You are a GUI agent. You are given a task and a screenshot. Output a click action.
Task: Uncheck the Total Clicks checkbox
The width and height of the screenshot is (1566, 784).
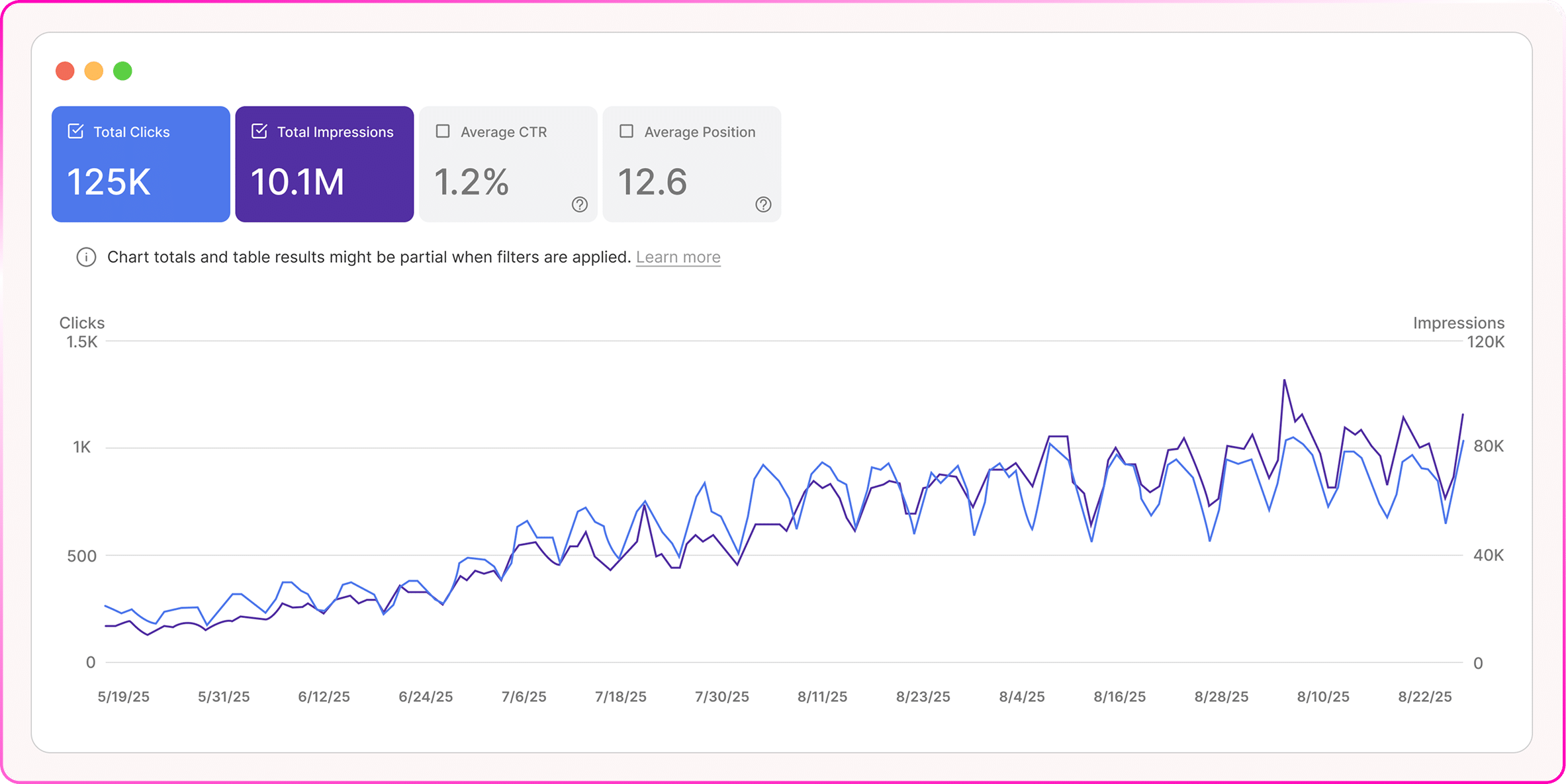76,131
